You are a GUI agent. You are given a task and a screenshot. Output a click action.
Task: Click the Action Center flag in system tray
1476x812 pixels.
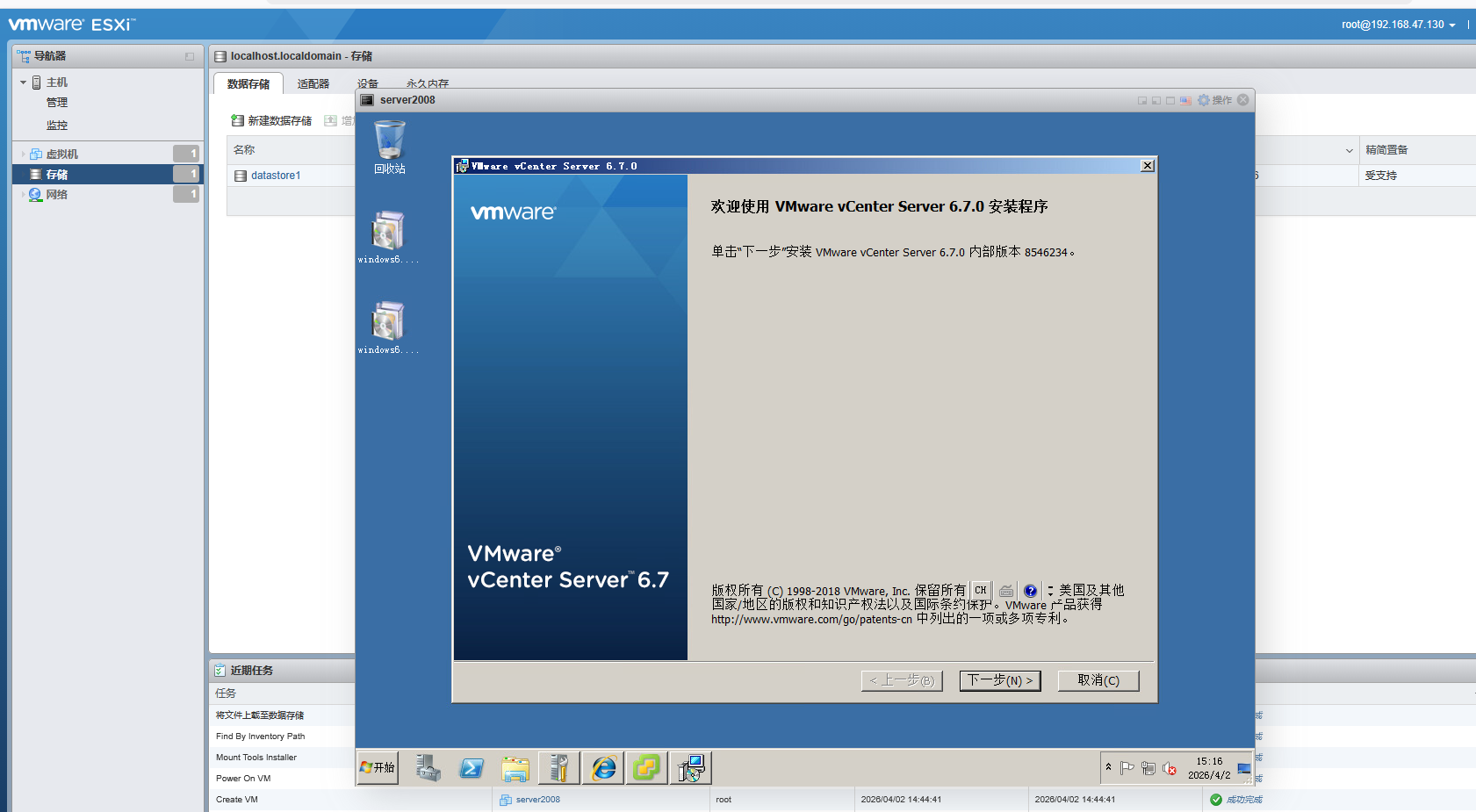point(1127,768)
